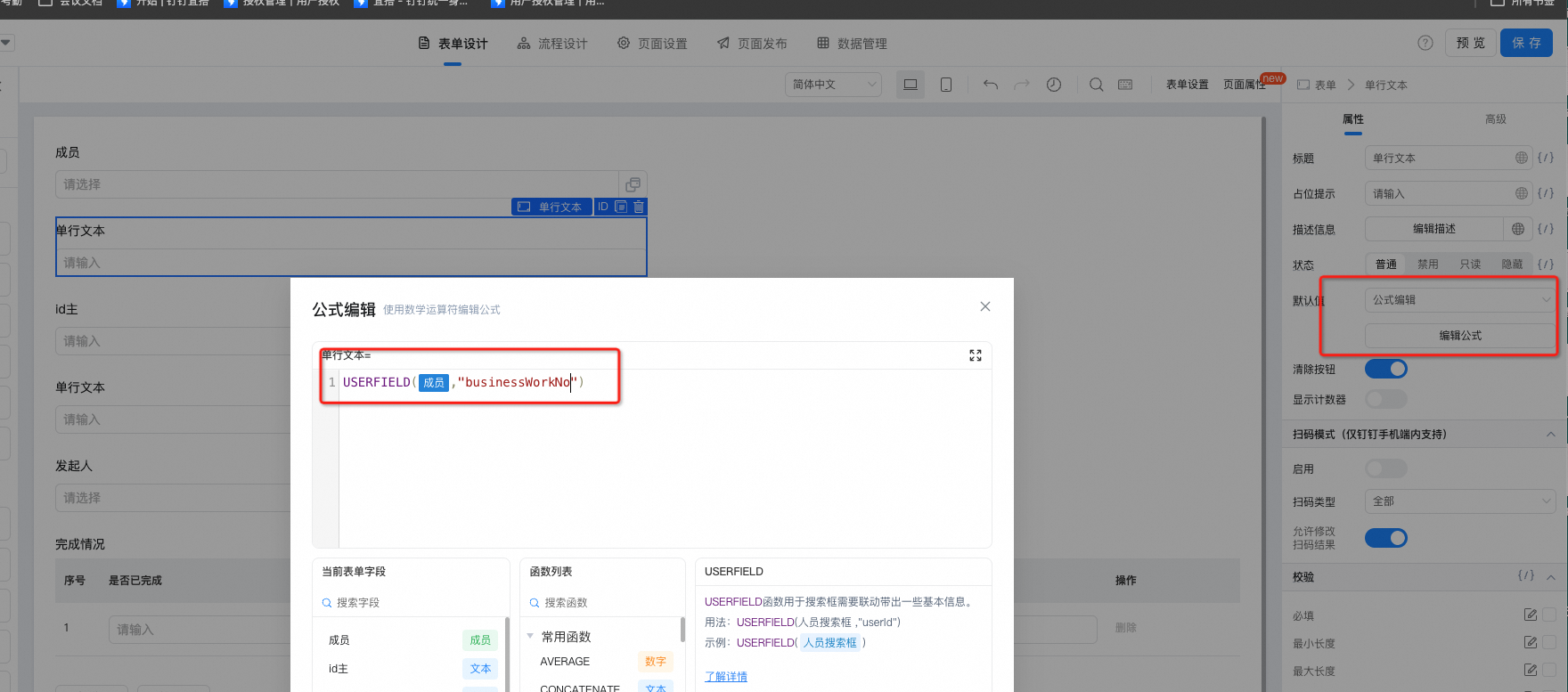Click the copy icon in 成员 field
Image resolution: width=1568 pixels, height=692 pixels.
(633, 184)
